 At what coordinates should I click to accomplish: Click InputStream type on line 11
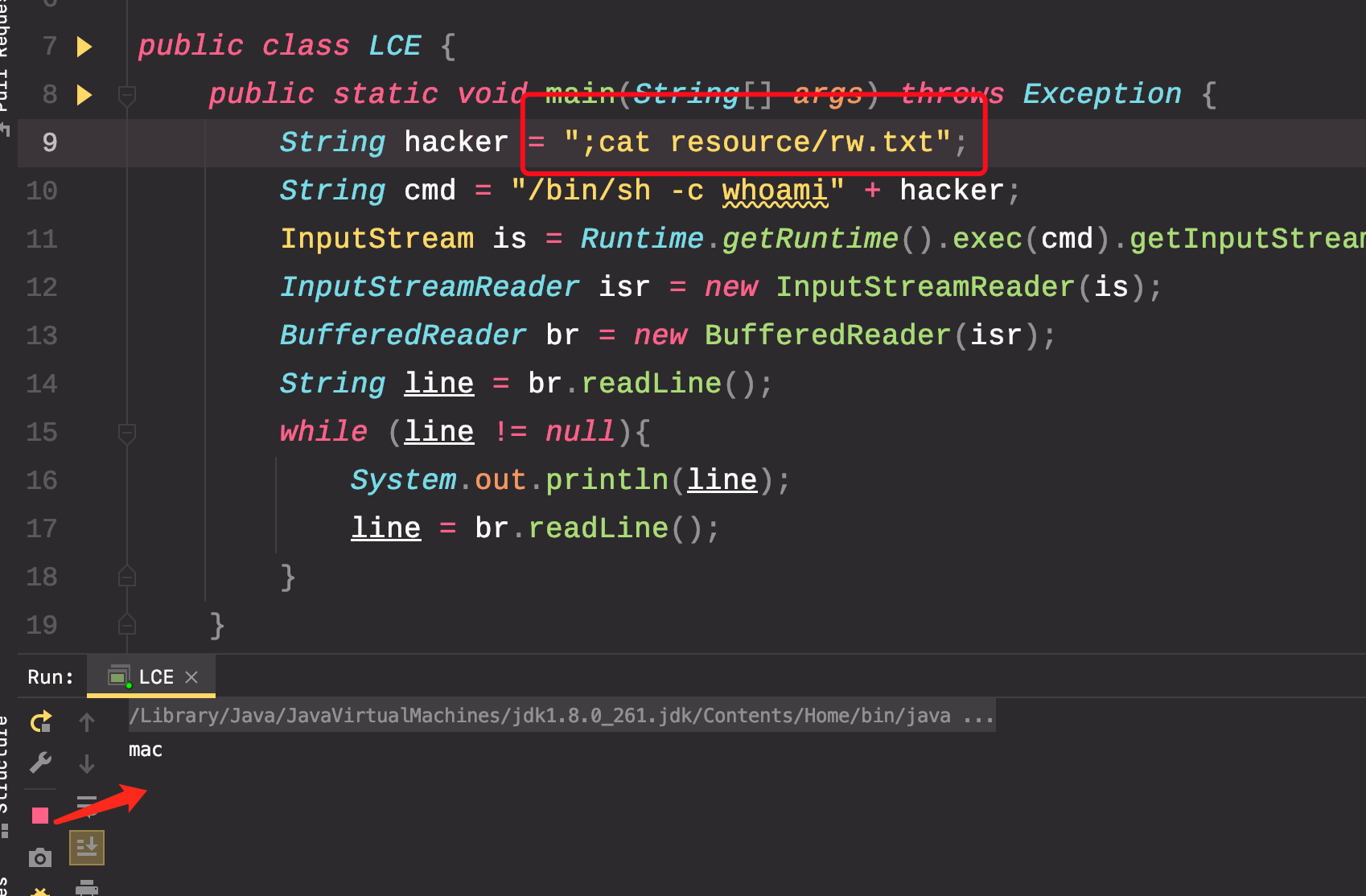[377, 239]
